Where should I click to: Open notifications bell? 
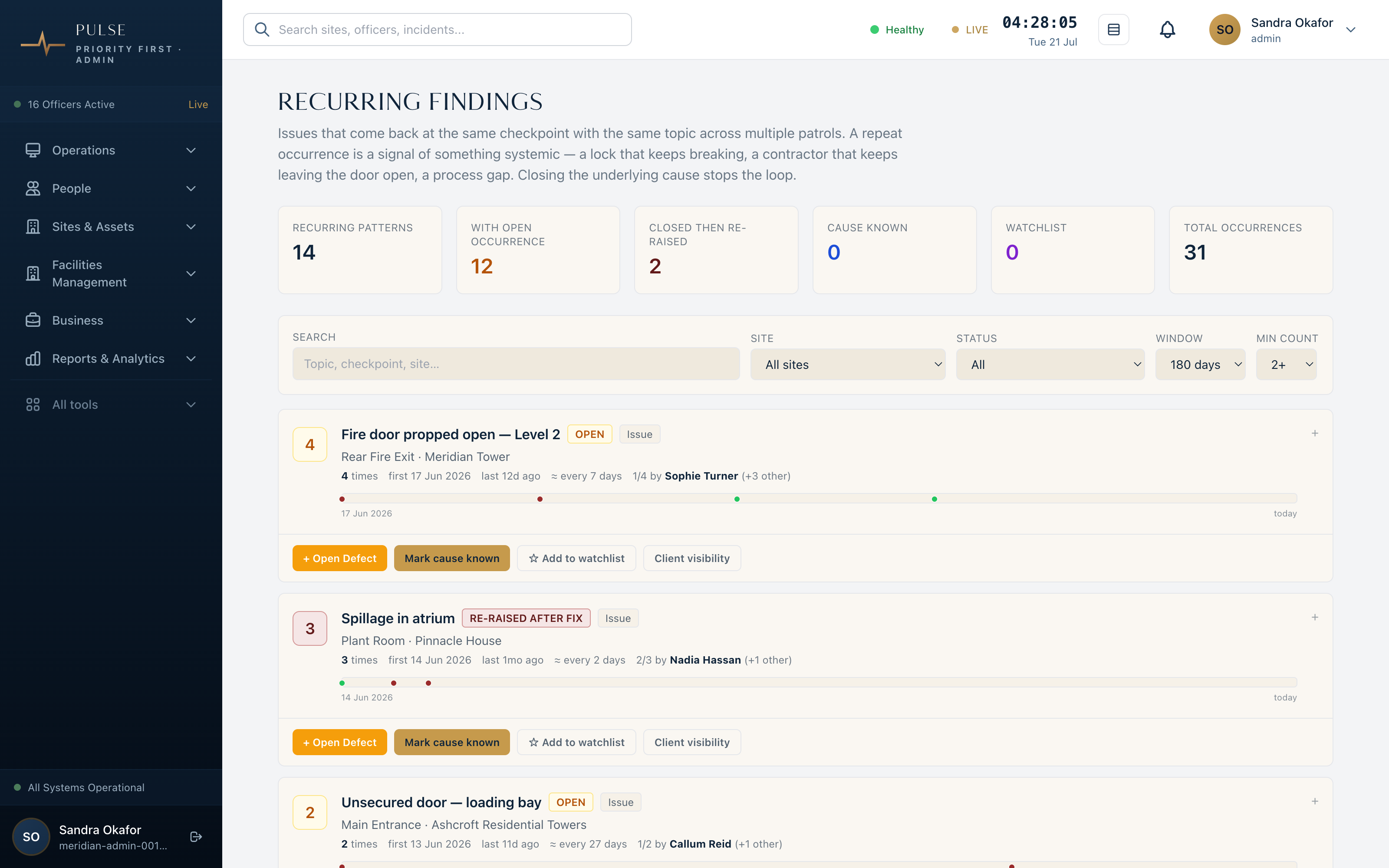tap(1168, 29)
